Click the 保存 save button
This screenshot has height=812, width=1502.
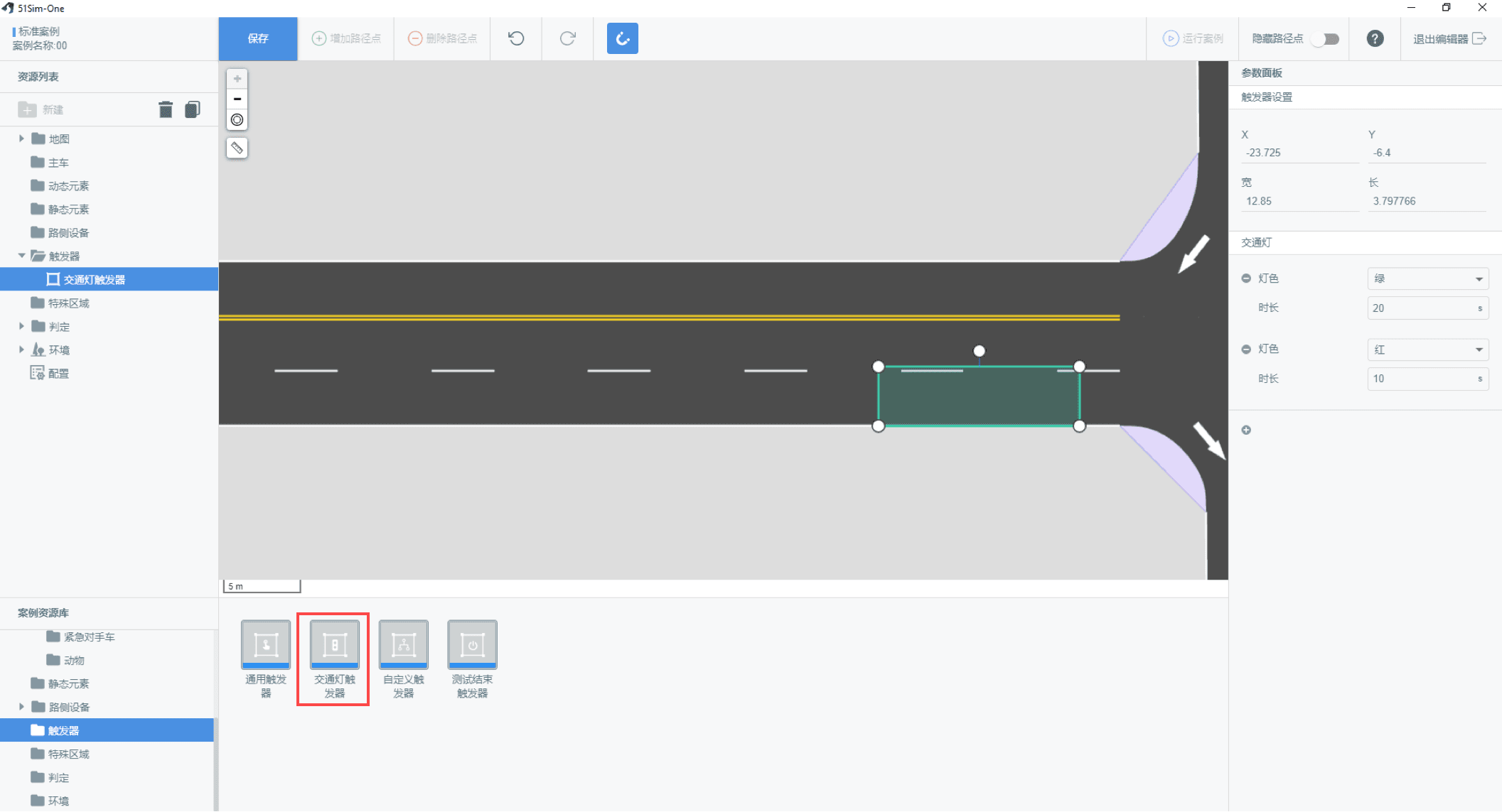[258, 38]
